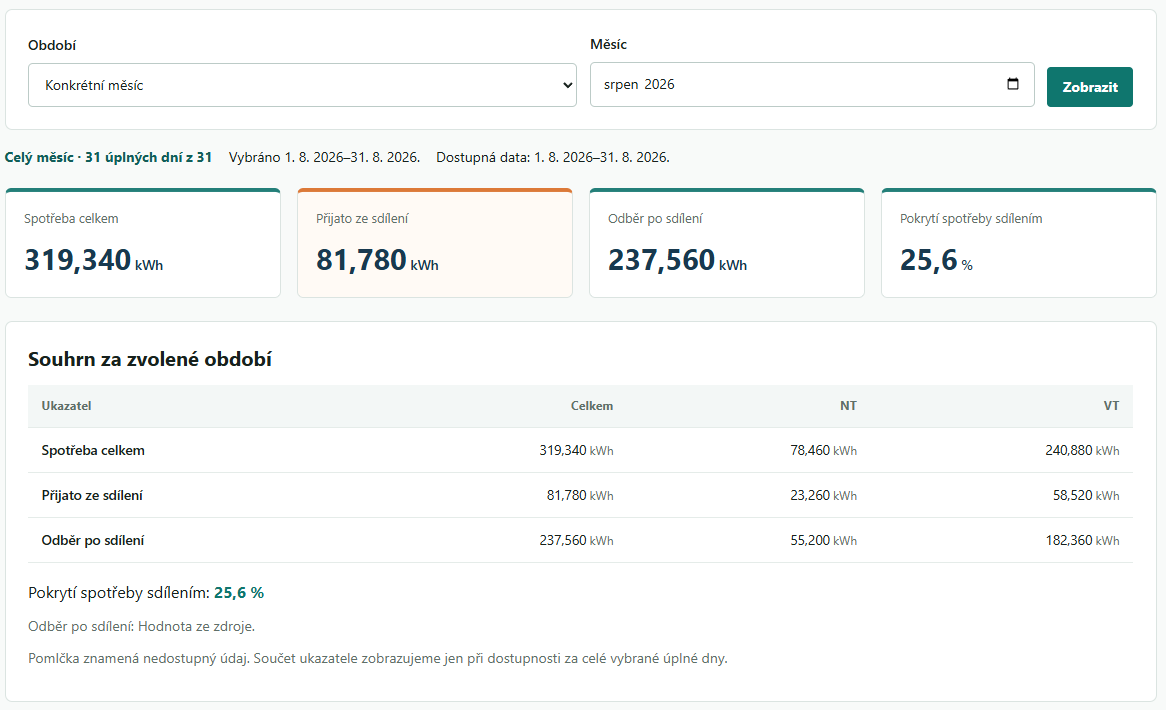Select the Přijato ze sdílení table row

coord(580,495)
